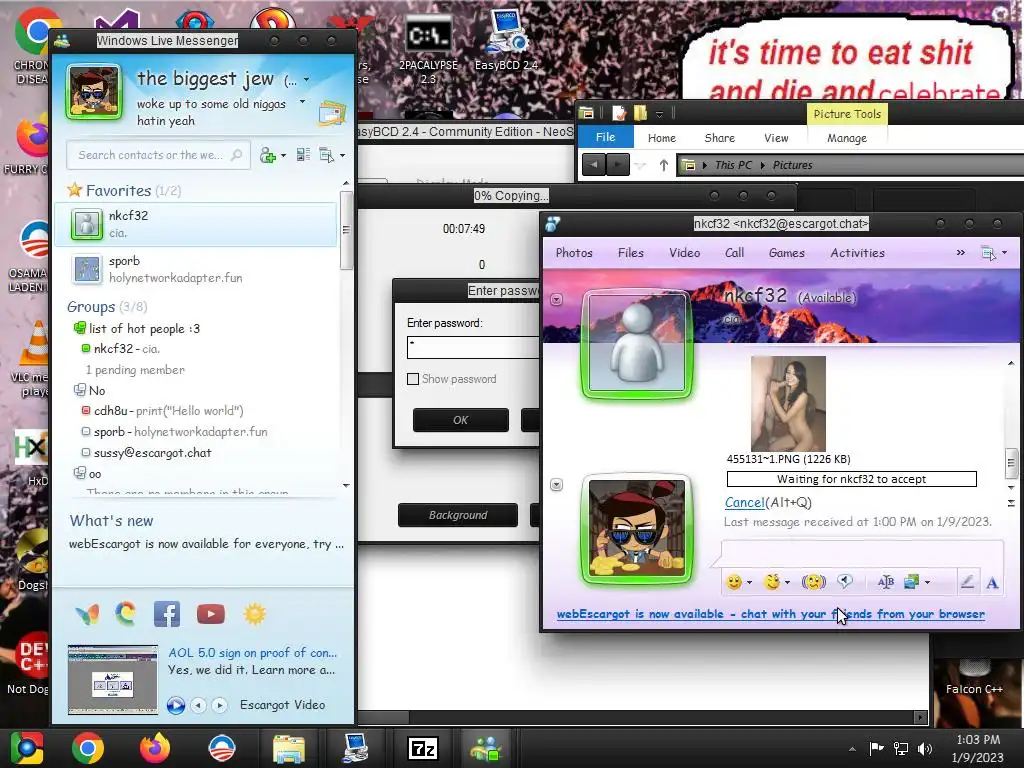This screenshot has height=768, width=1024.
Task: Open the emoticon picker dropdown in chat
Action: [x=749, y=582]
